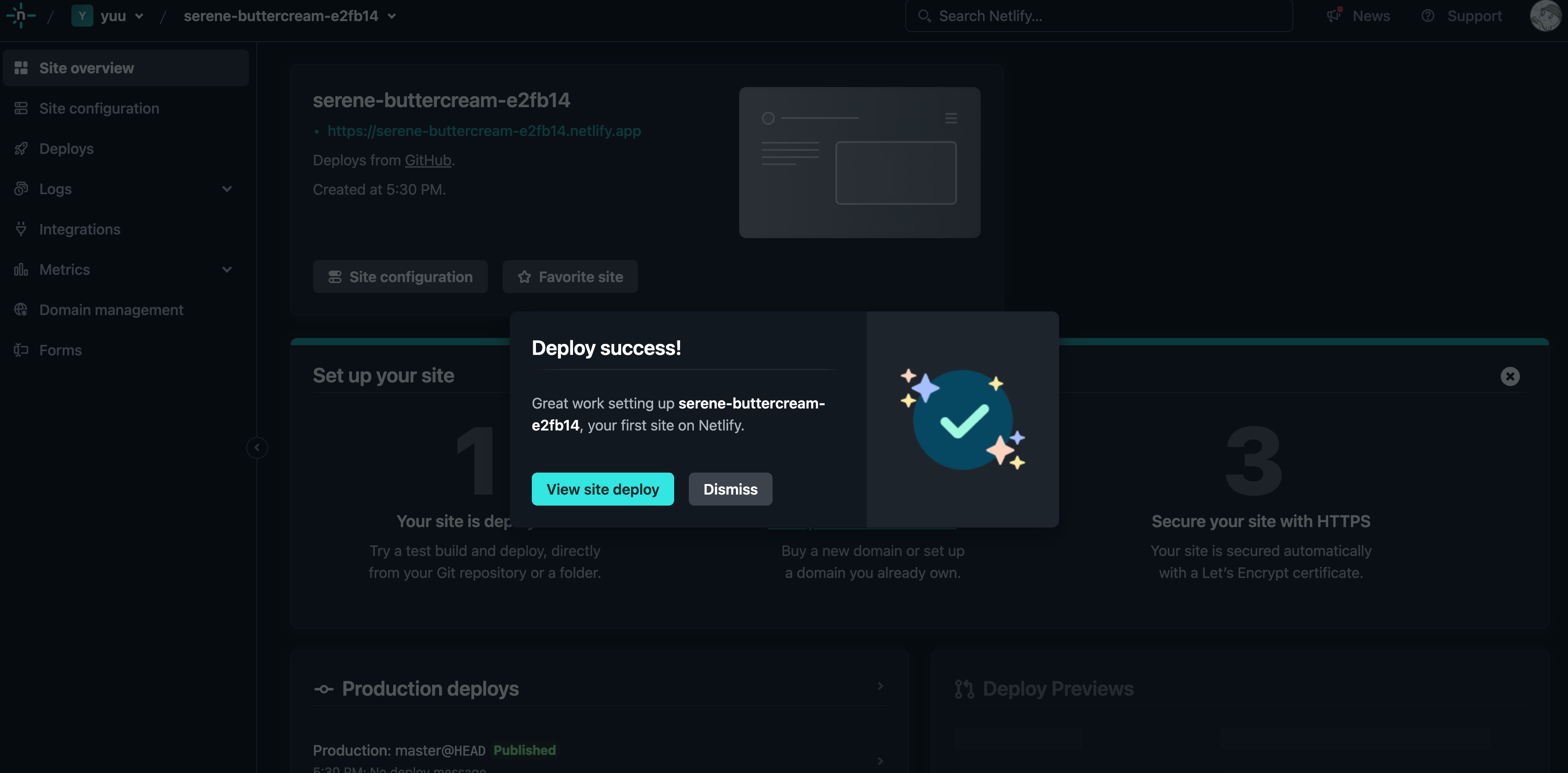
Task: Click View site deploy button
Action: [x=603, y=489]
